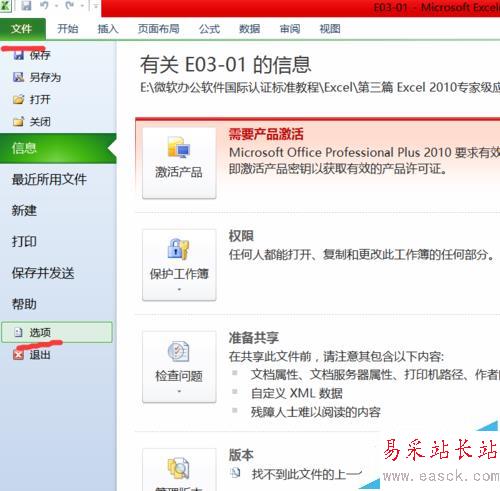This screenshot has height=491, width=500.
Task: Open 最近所用文件 list
Action: coord(49,180)
